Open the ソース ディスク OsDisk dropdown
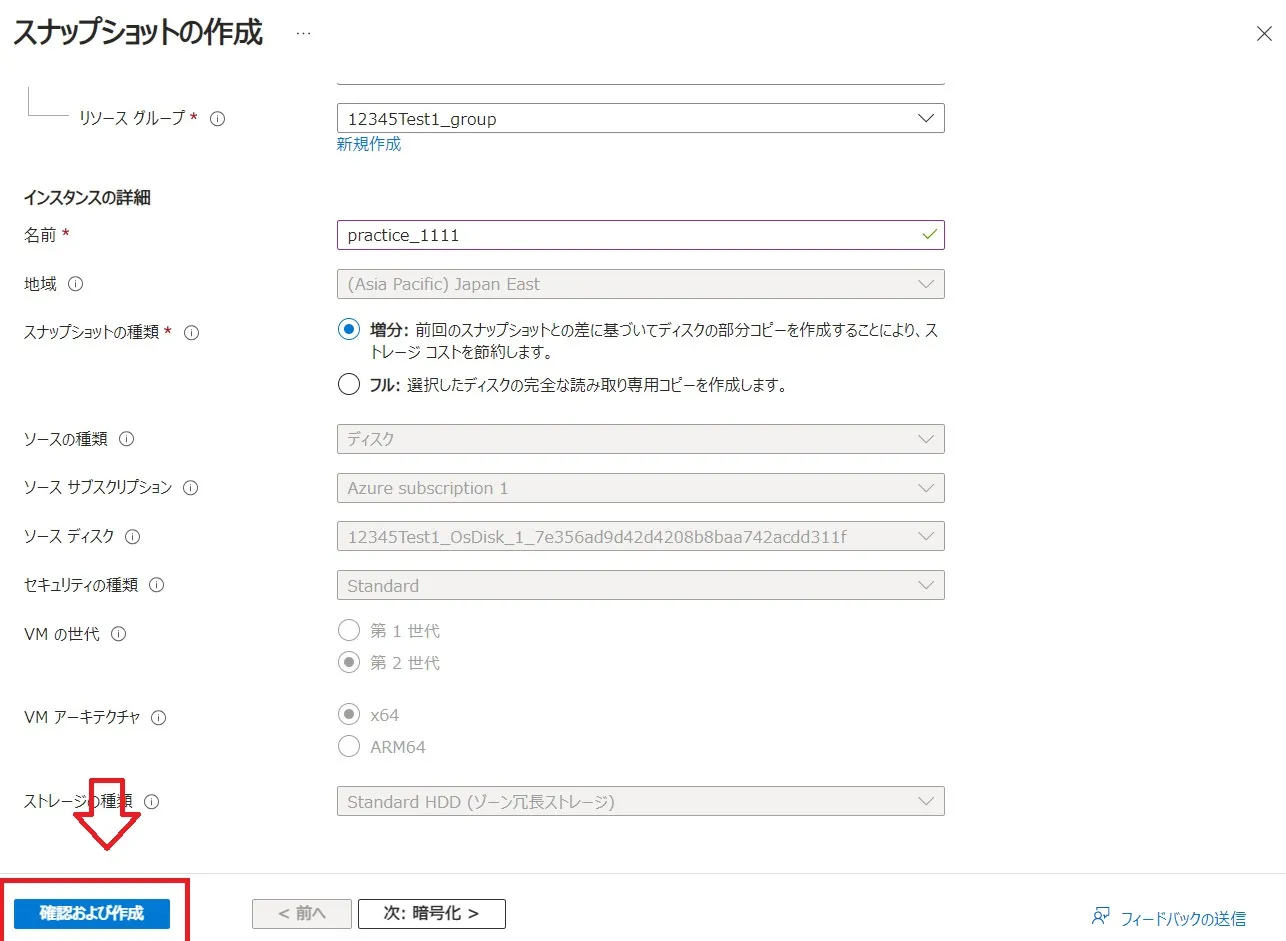The width and height of the screenshot is (1286, 941). [641, 537]
